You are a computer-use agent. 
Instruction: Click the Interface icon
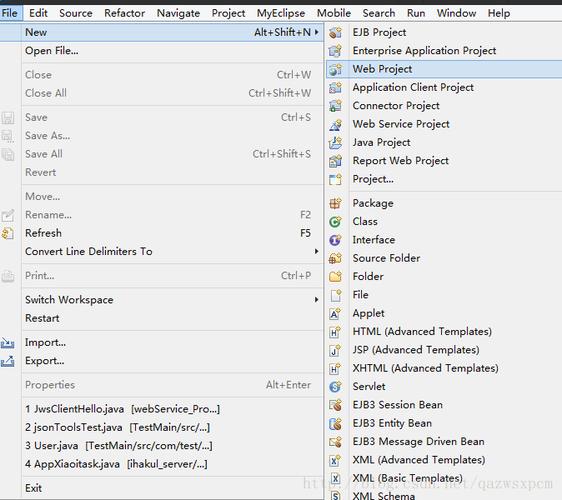(335, 240)
